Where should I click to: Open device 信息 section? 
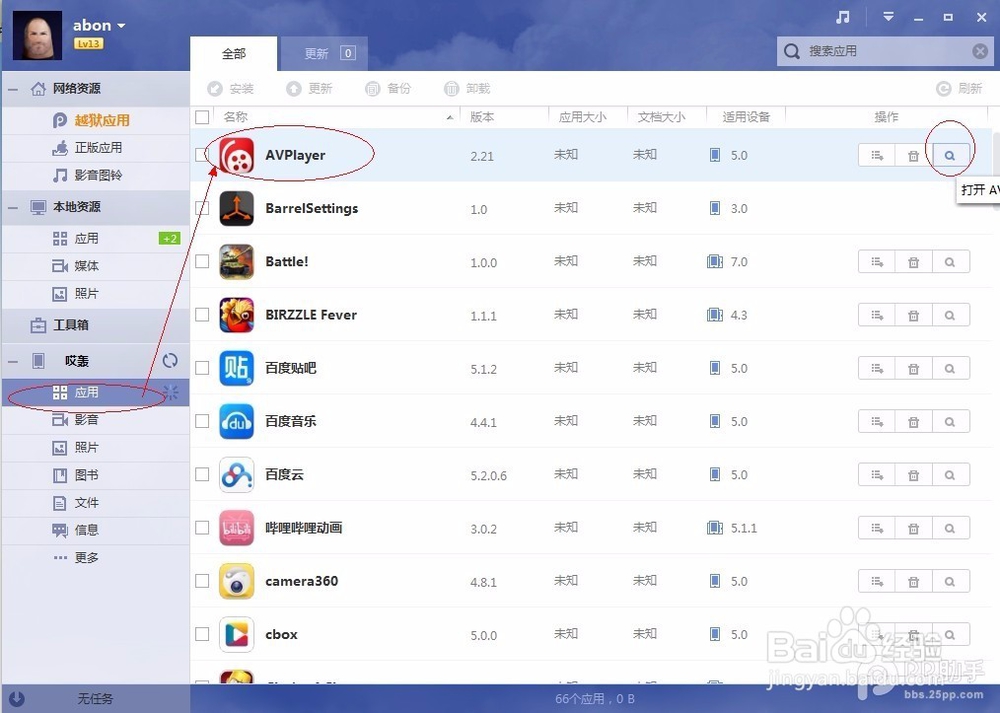96,530
